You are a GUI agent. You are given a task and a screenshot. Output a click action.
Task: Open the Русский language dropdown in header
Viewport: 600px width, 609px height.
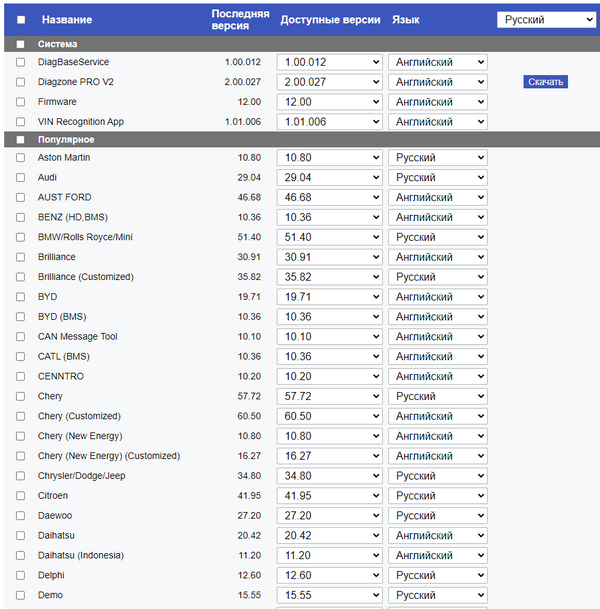click(546, 19)
